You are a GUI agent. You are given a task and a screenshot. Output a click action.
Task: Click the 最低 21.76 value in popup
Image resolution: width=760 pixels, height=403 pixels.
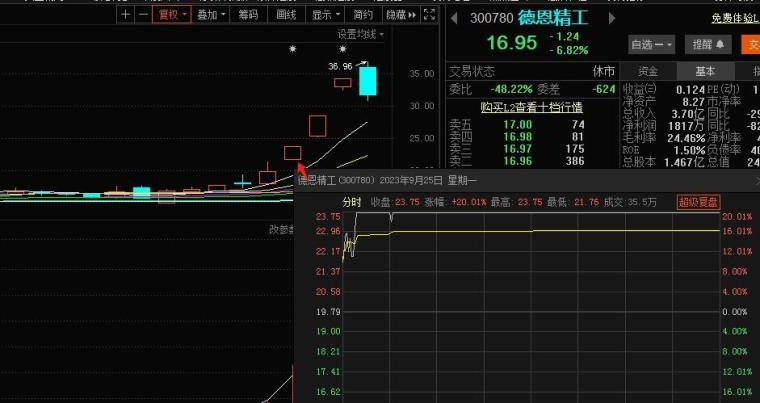coord(587,202)
